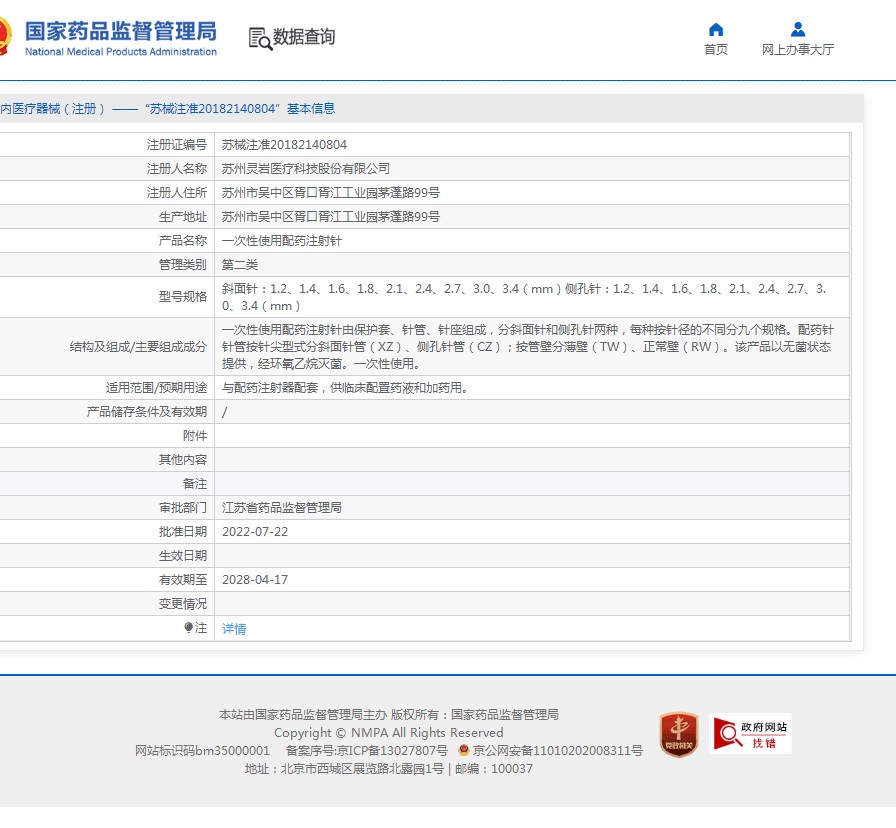The height and width of the screenshot is (828, 896).
Task: Select the 苏械注准20182140804 registration number cell
Action: coord(284,145)
